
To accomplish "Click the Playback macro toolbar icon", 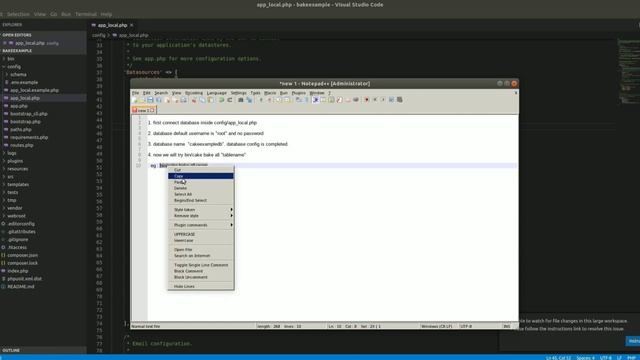I will [383, 100].
